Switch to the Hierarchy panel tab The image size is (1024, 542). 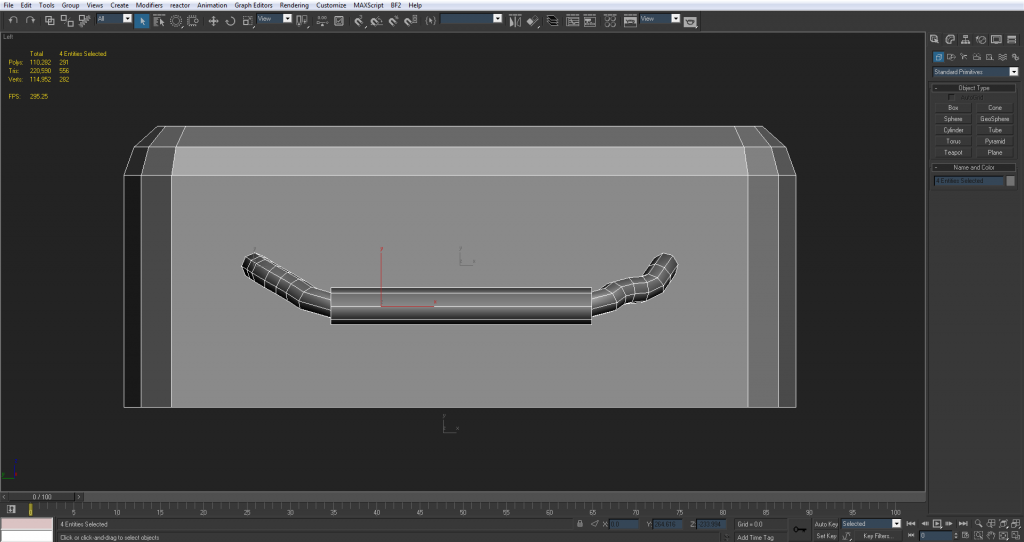click(967, 39)
